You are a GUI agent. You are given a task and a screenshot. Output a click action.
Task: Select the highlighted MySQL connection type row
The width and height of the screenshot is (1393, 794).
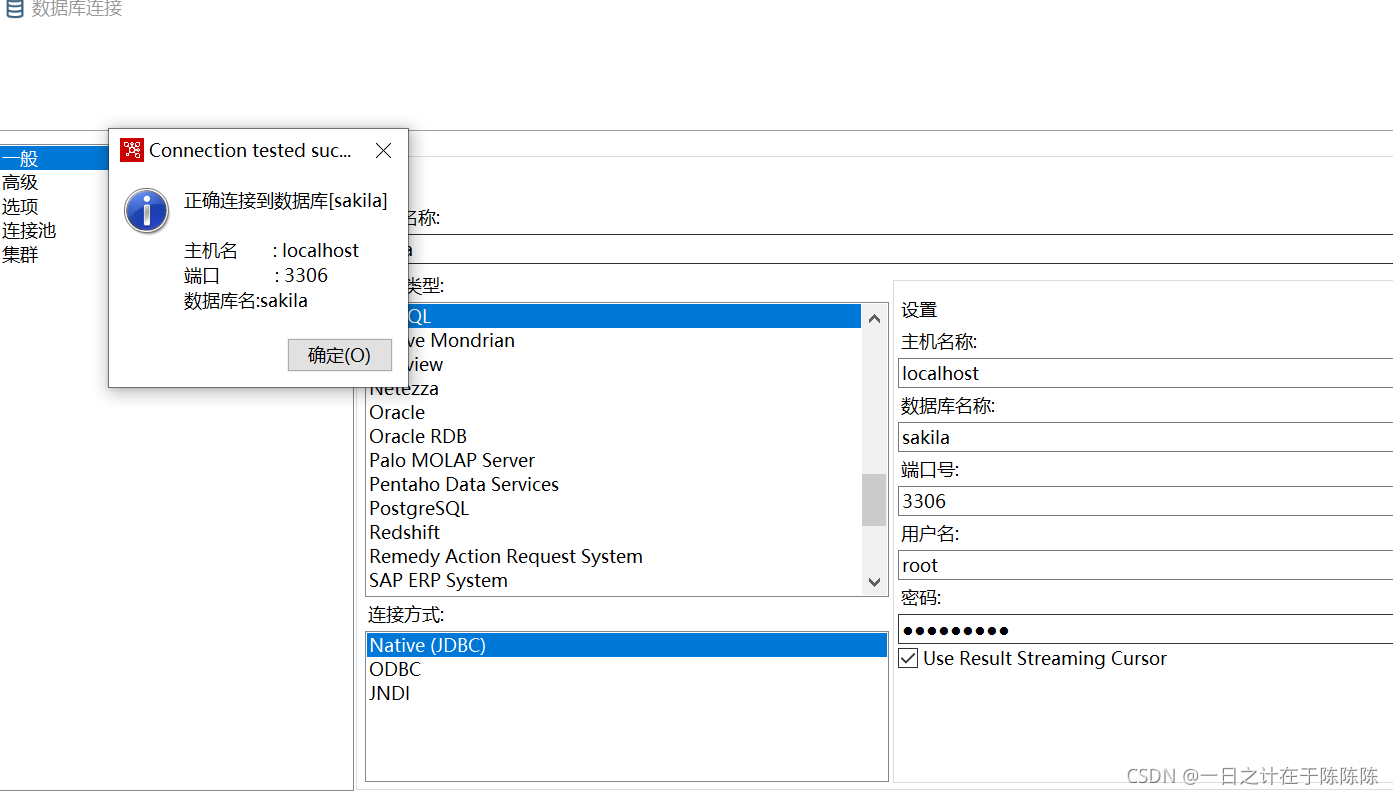pyautogui.click(x=635, y=316)
